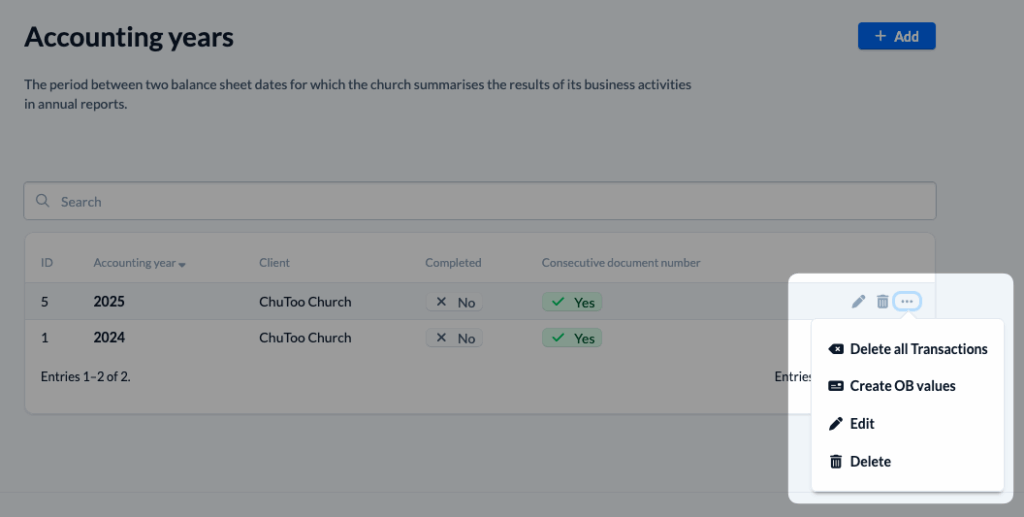Click the three-dot more options icon
The width and height of the screenshot is (1024, 517).
pos(907,301)
